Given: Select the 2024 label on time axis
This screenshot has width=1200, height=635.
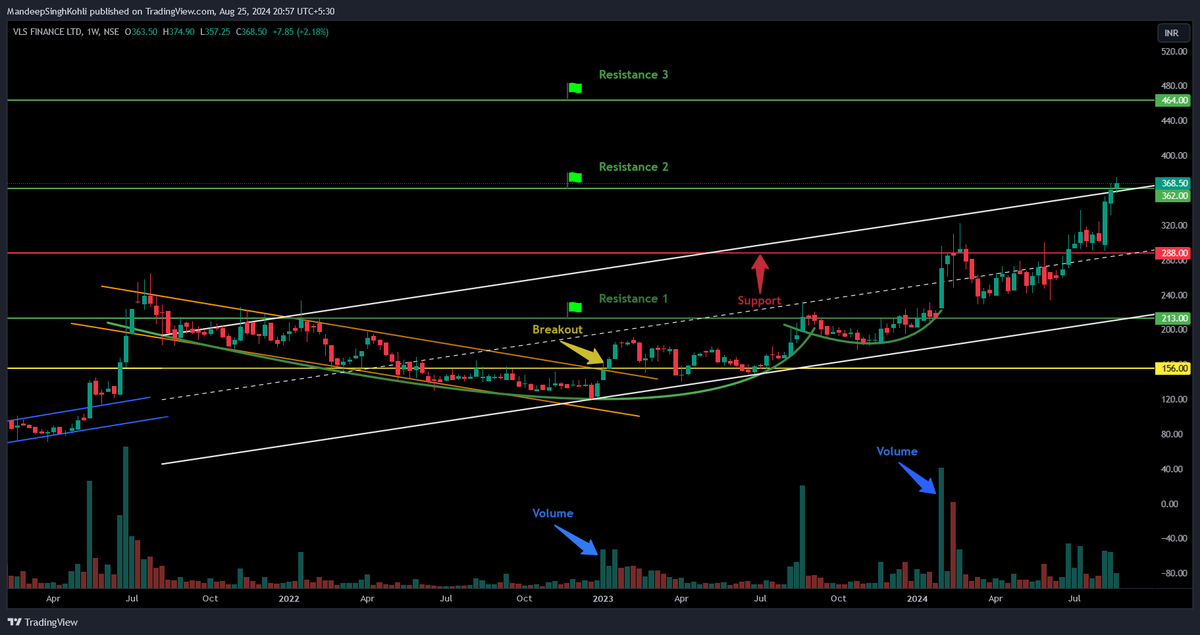Looking at the screenshot, I should 916,598.
